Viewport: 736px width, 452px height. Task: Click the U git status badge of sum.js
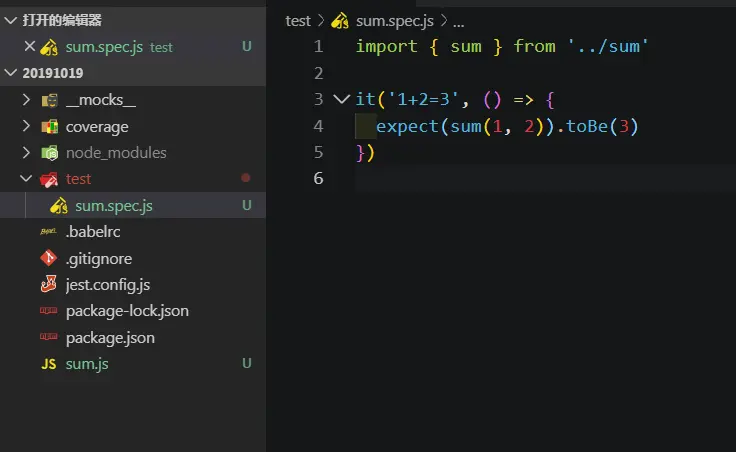tap(246, 363)
